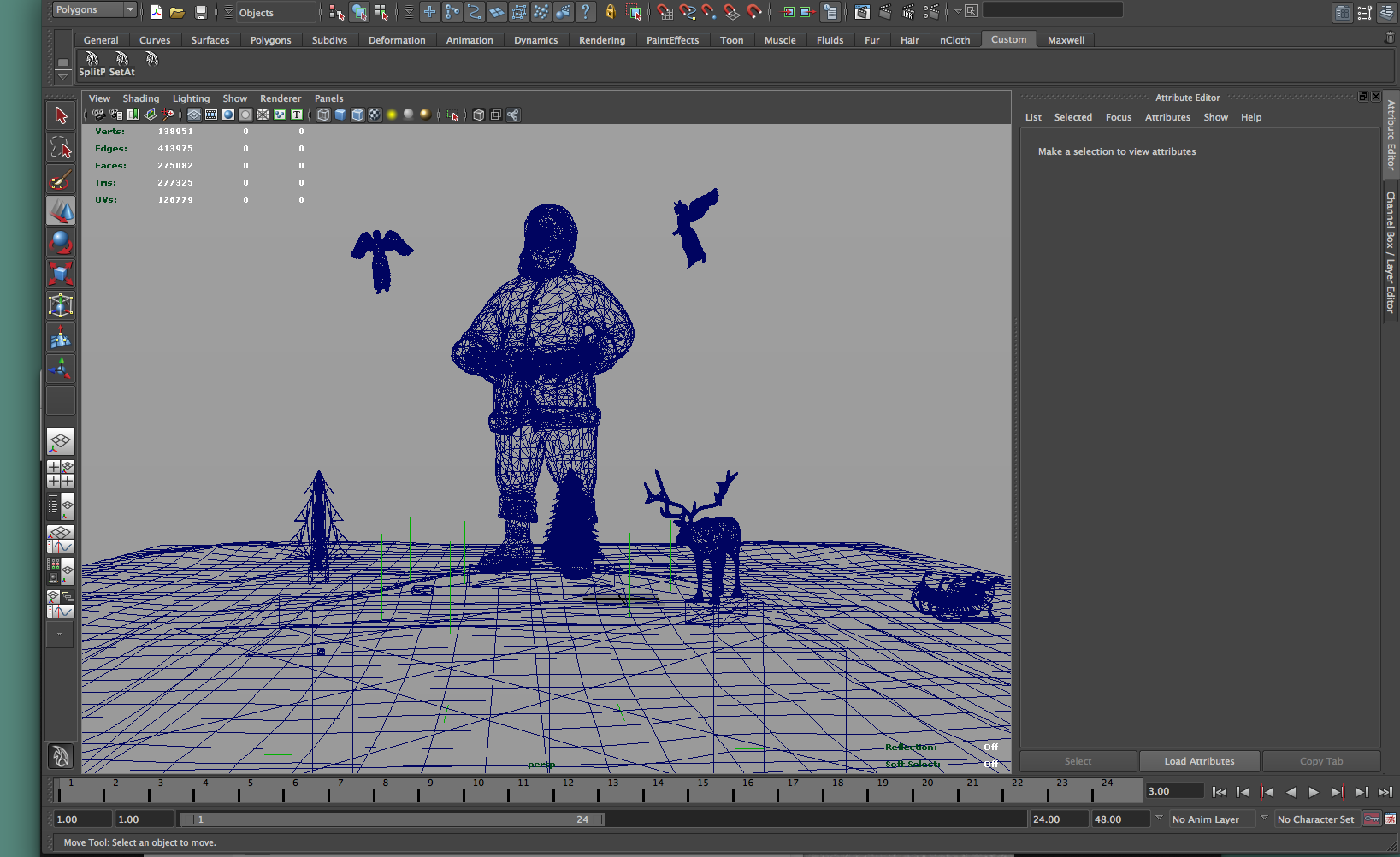Toggle the Auto Keyframe key button
1400x857 pixels.
(1372, 819)
